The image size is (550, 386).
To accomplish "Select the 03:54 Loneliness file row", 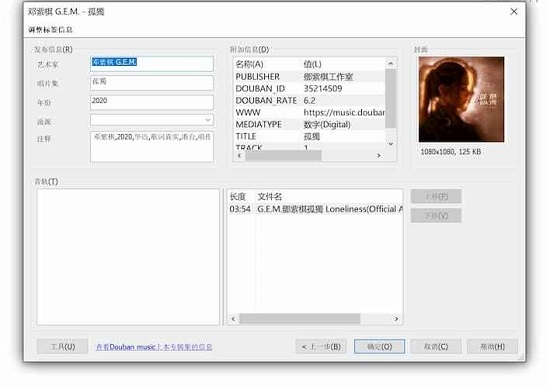I will point(315,209).
